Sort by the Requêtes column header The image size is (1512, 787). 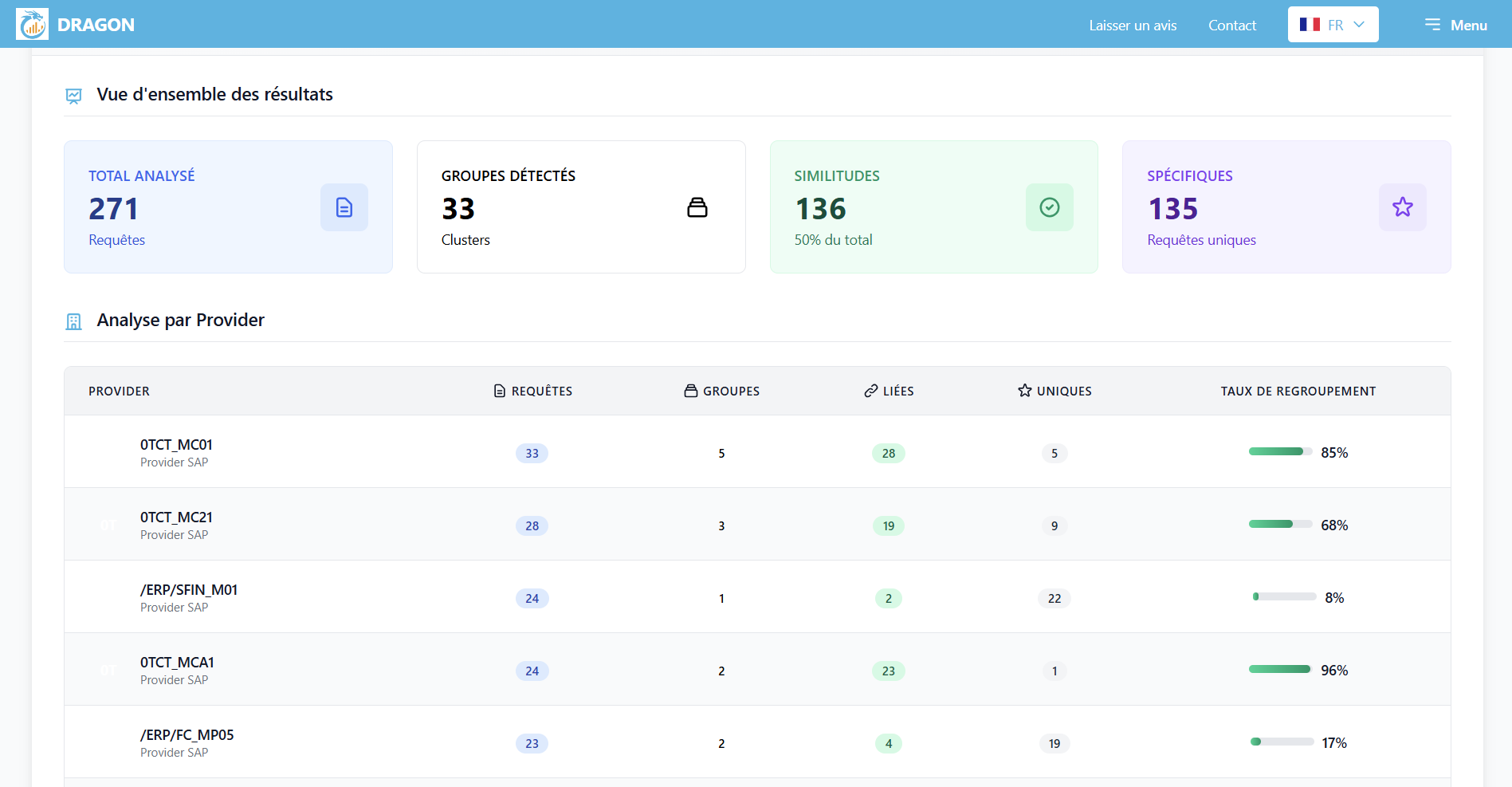coord(532,391)
